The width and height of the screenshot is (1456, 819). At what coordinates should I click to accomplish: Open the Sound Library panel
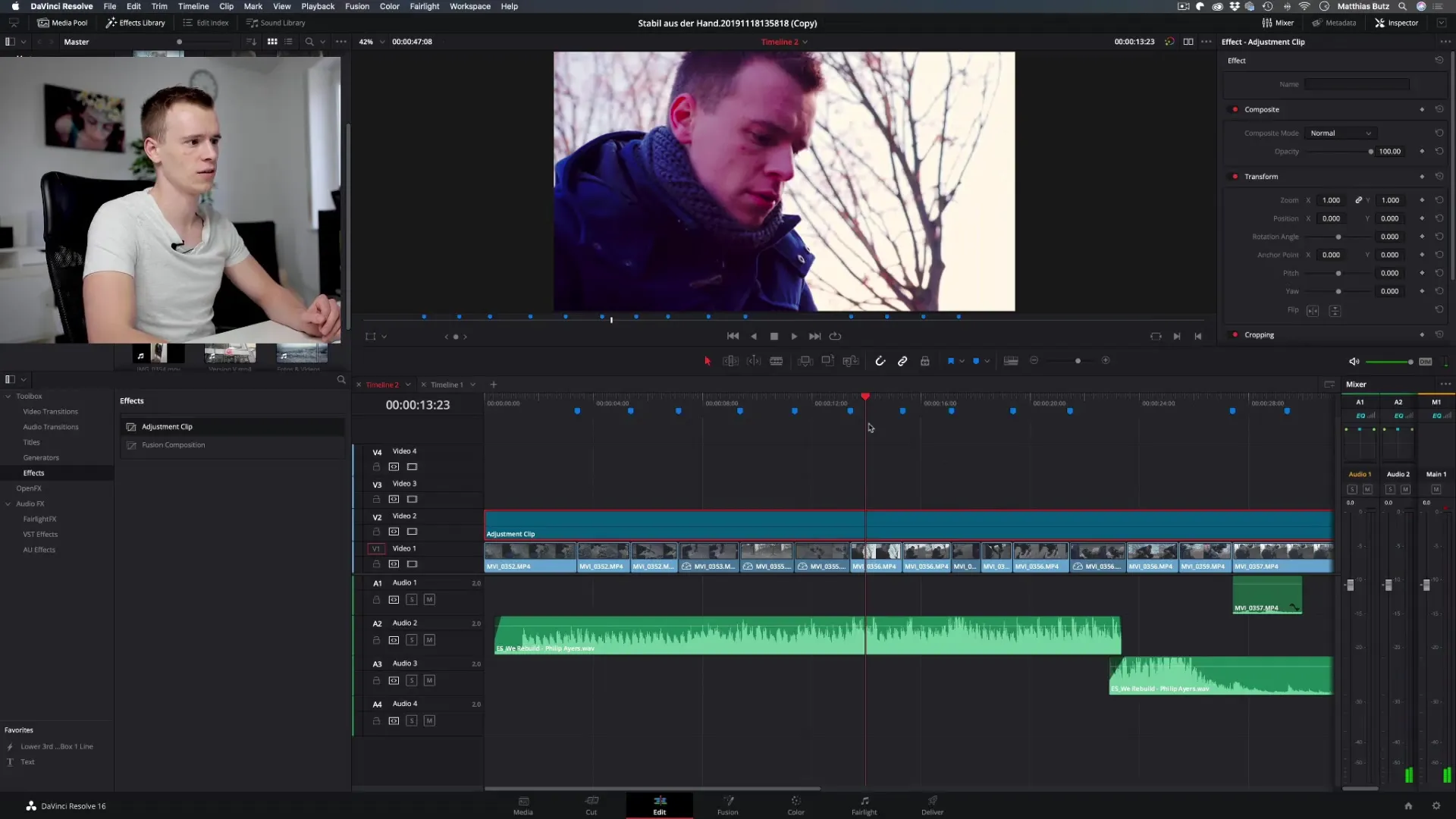click(275, 23)
